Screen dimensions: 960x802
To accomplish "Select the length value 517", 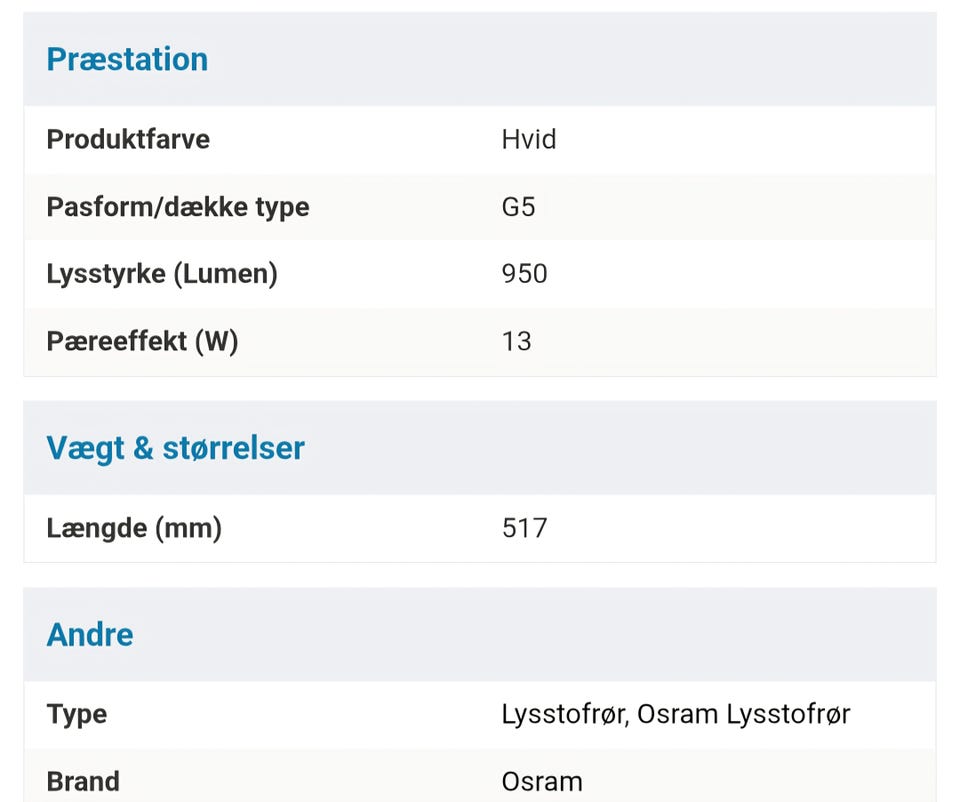I will coord(525,527).
